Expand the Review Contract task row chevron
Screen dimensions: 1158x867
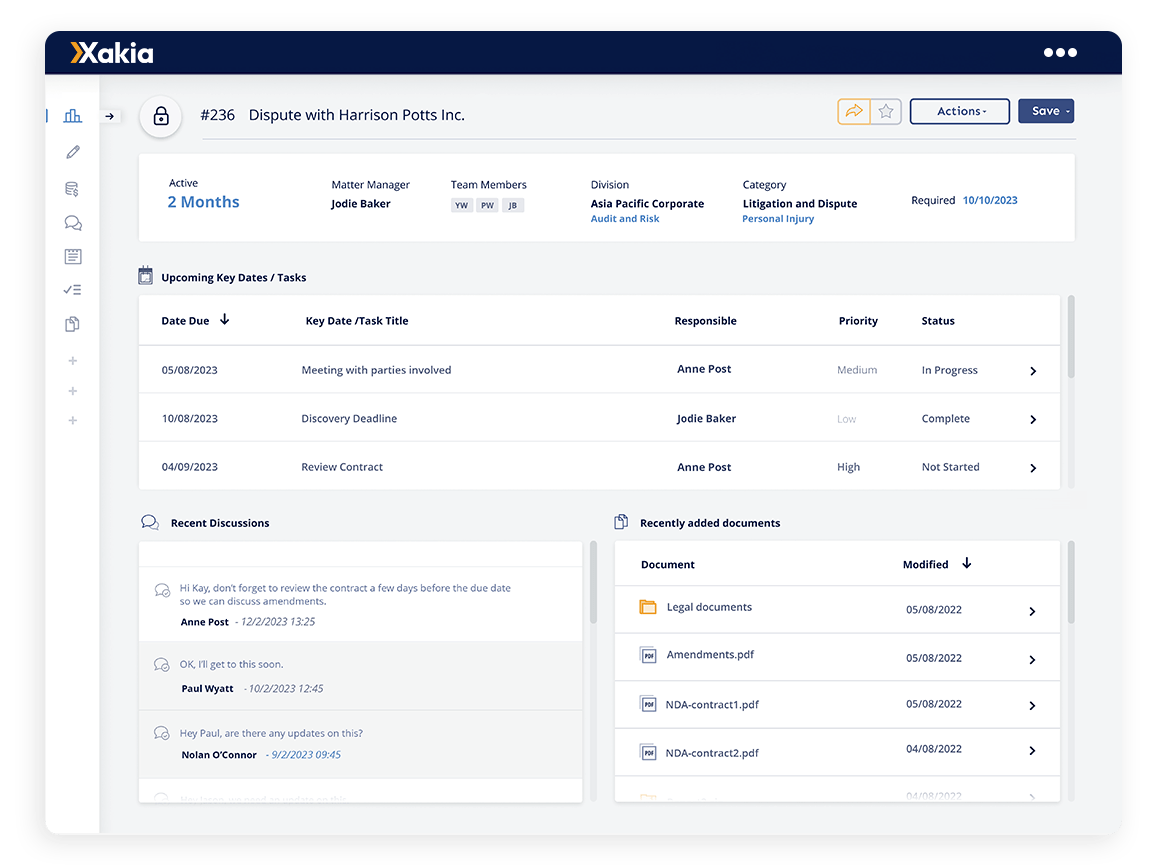(x=1033, y=468)
